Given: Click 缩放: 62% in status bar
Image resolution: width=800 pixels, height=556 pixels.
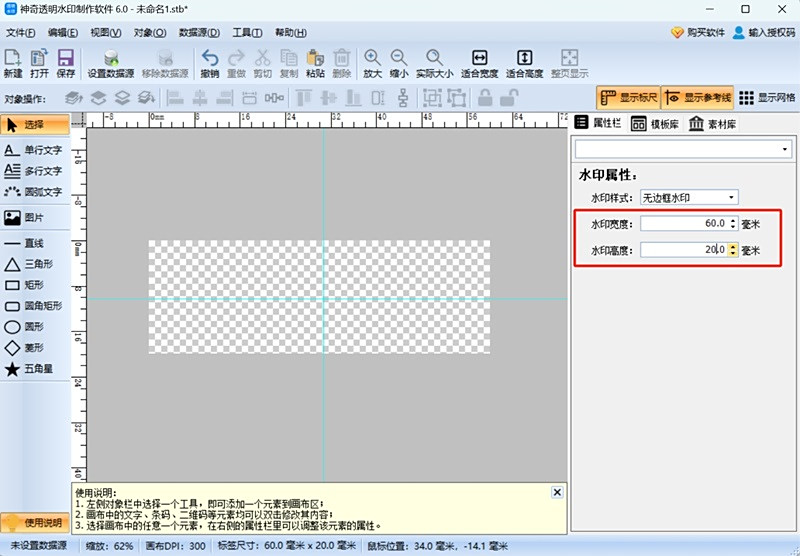Looking at the screenshot, I should click(x=110, y=546).
